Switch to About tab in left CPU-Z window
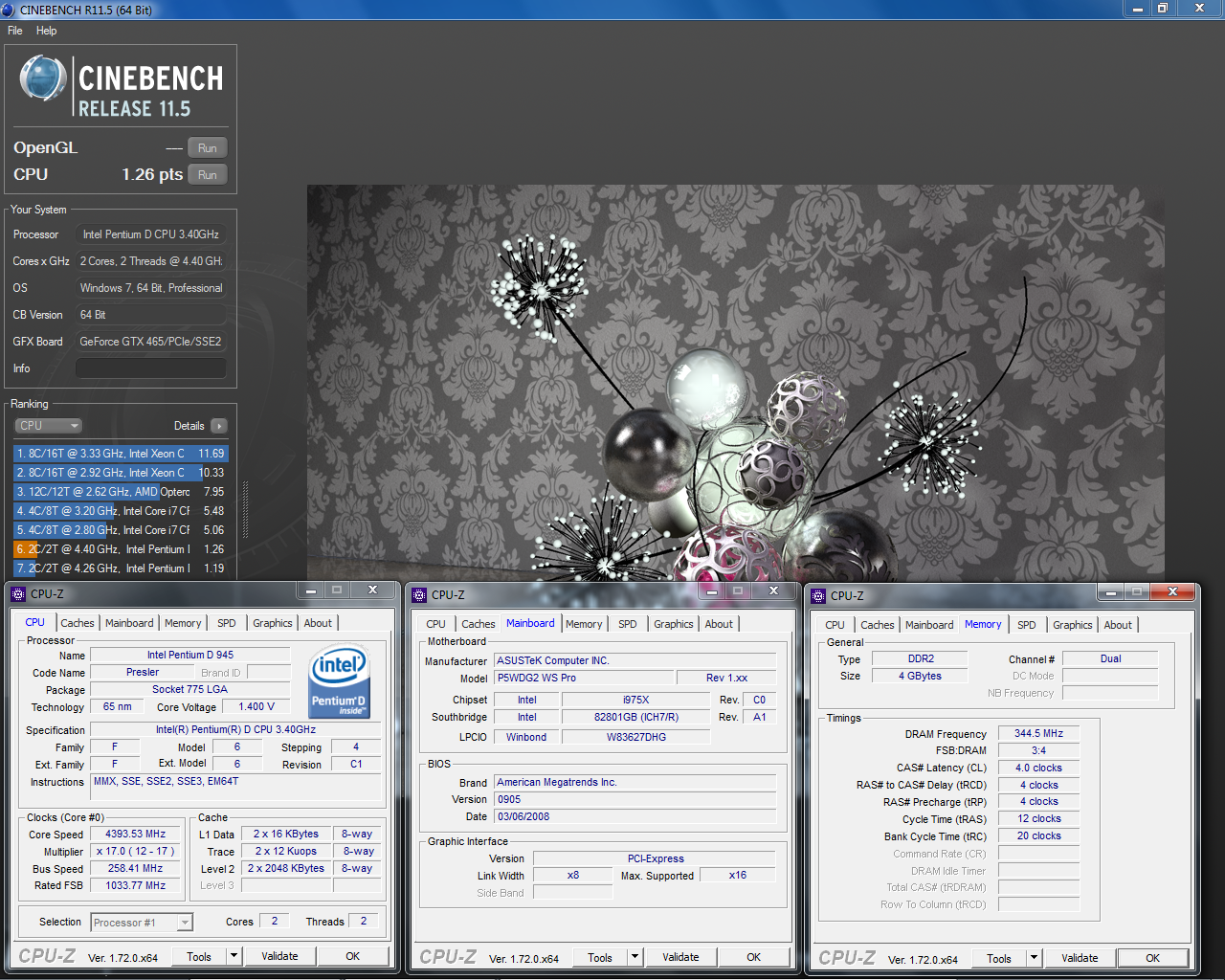This screenshot has height=980, width=1225. tap(318, 623)
